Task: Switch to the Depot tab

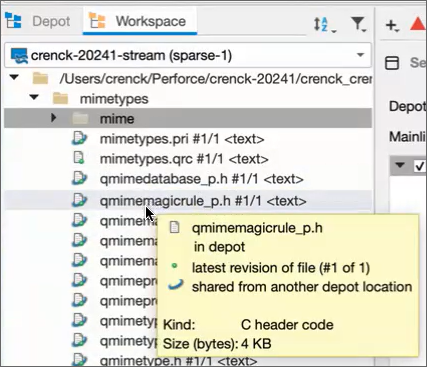Action: pos(51,22)
